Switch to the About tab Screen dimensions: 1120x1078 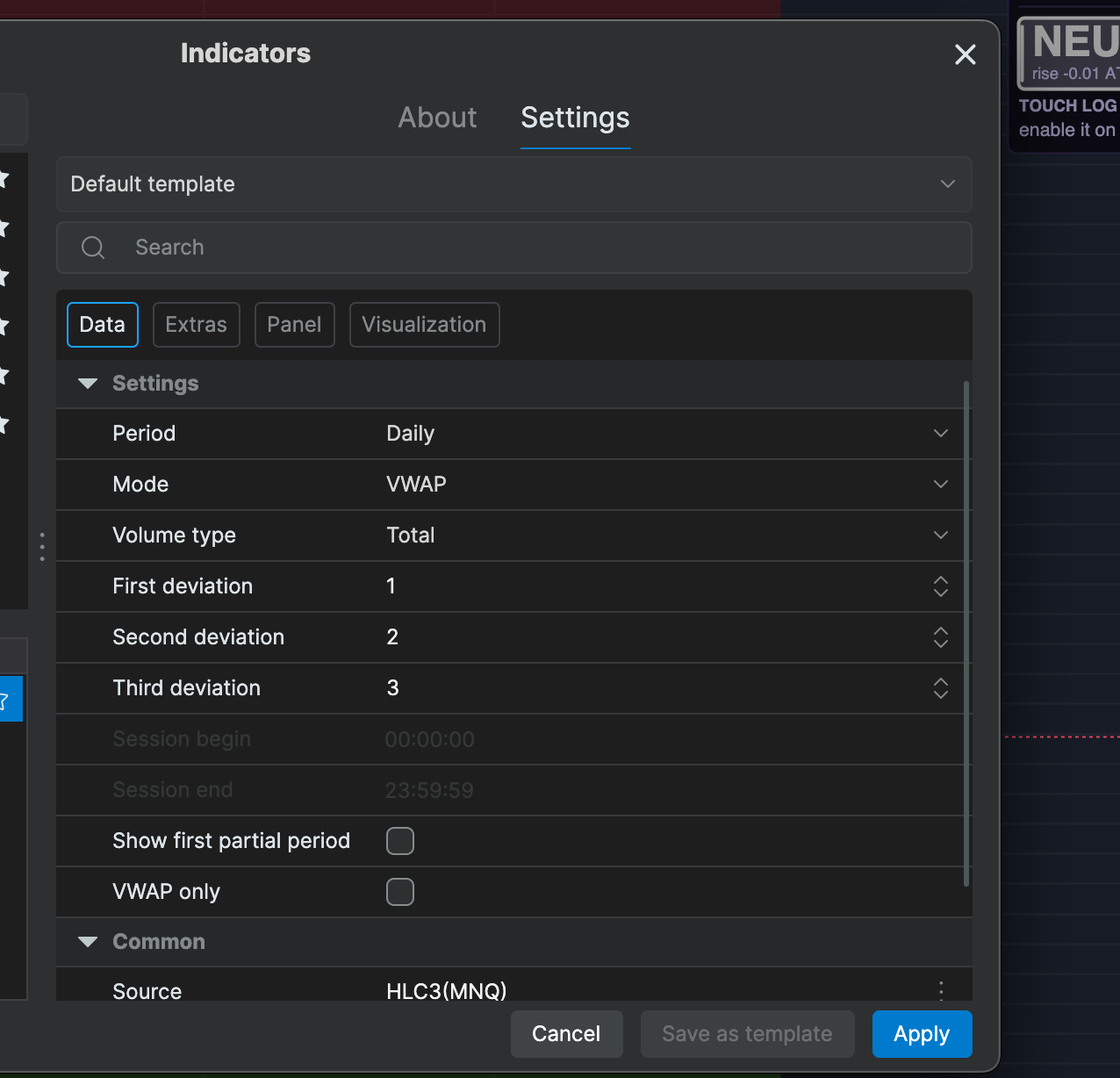[437, 118]
